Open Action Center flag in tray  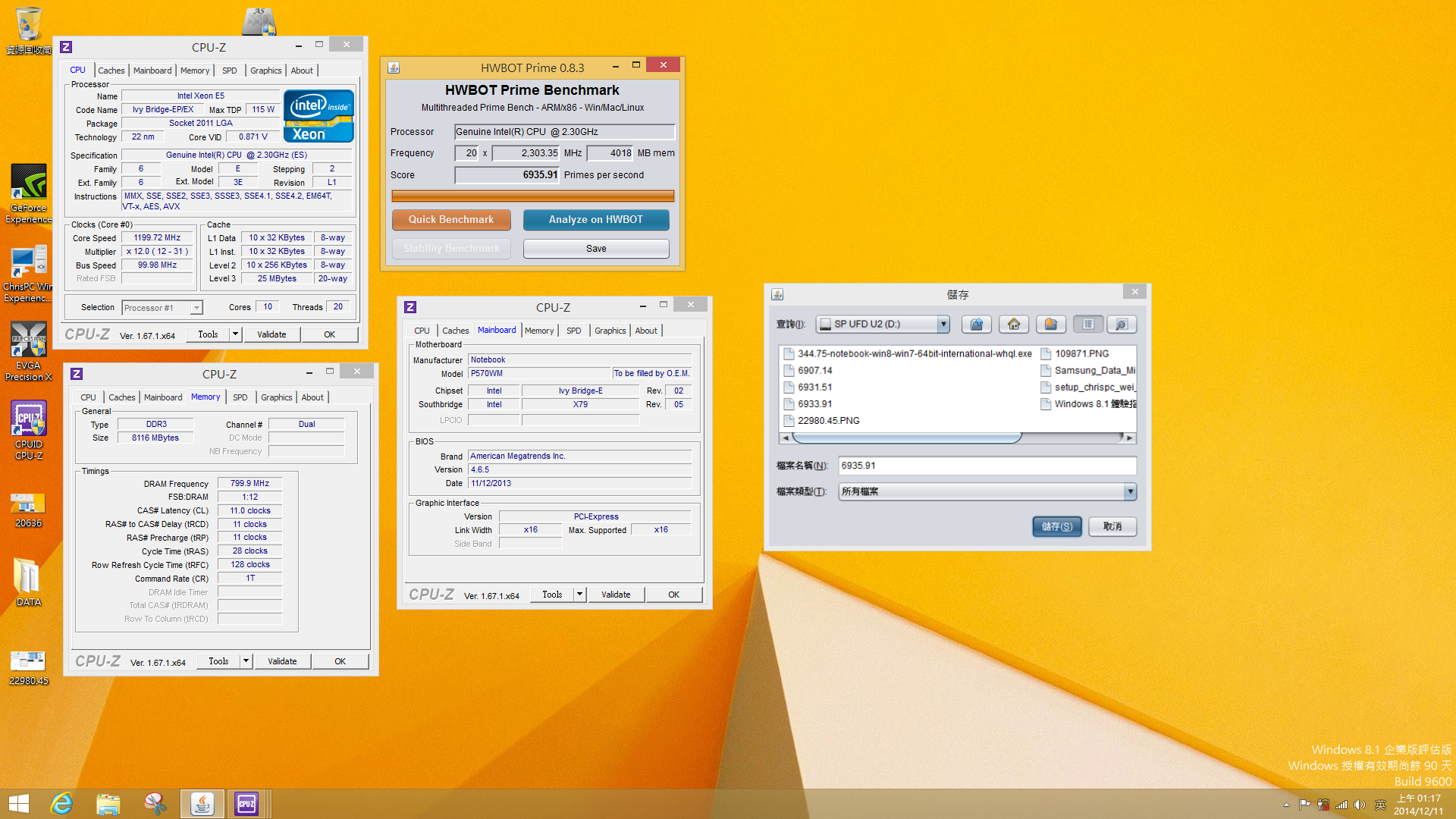1304,805
